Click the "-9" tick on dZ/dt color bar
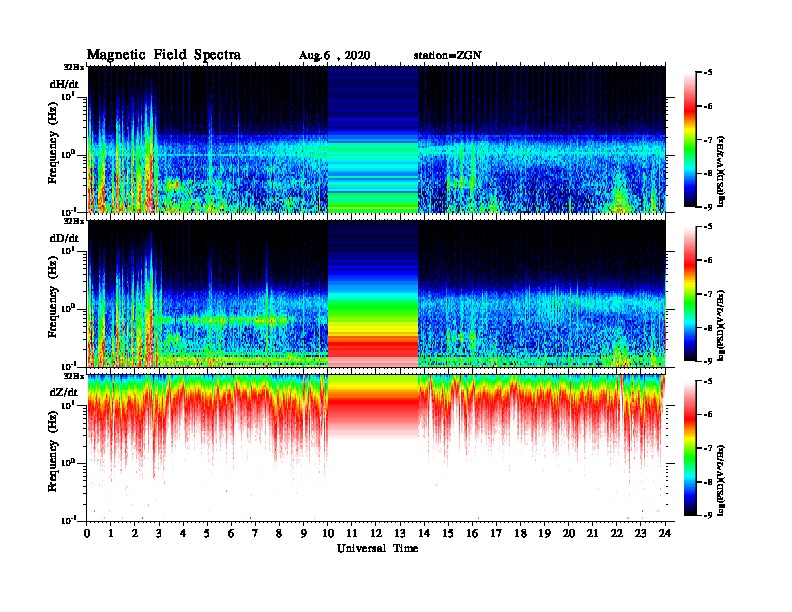792x612 pixels. point(708,515)
